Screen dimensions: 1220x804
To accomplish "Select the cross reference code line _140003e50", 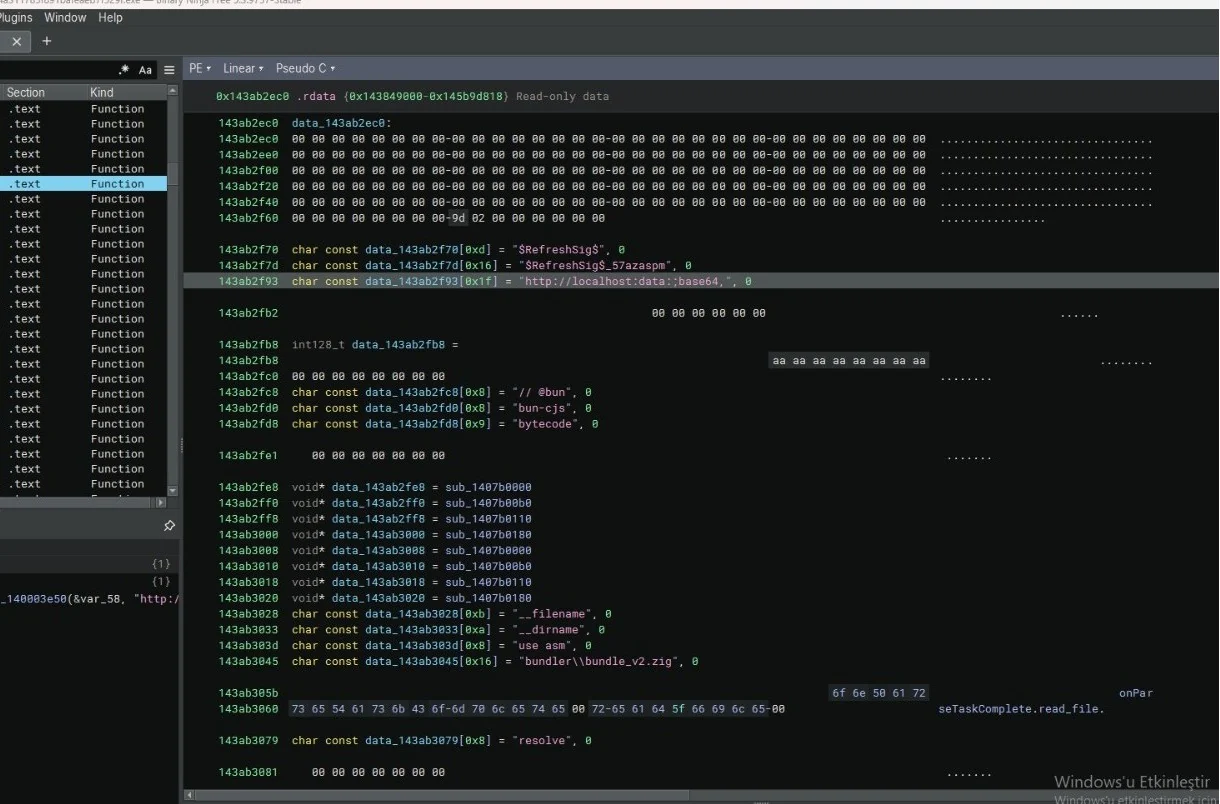I will [x=90, y=599].
